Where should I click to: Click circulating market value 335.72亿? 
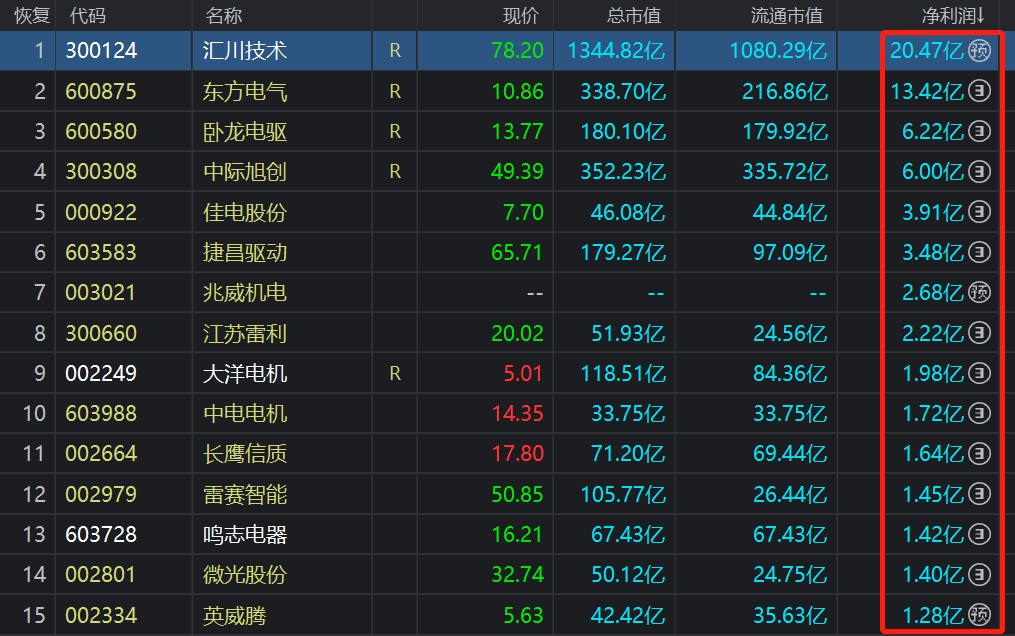[785, 171]
